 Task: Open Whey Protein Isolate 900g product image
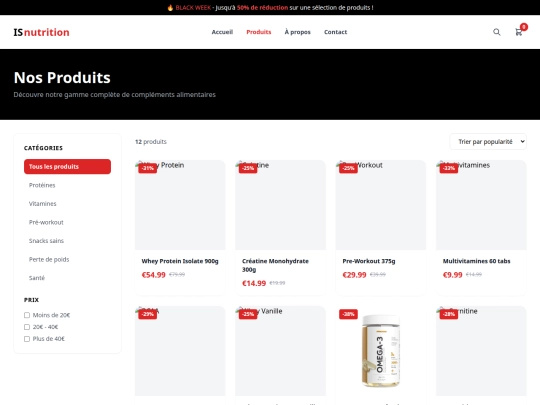click(x=180, y=205)
